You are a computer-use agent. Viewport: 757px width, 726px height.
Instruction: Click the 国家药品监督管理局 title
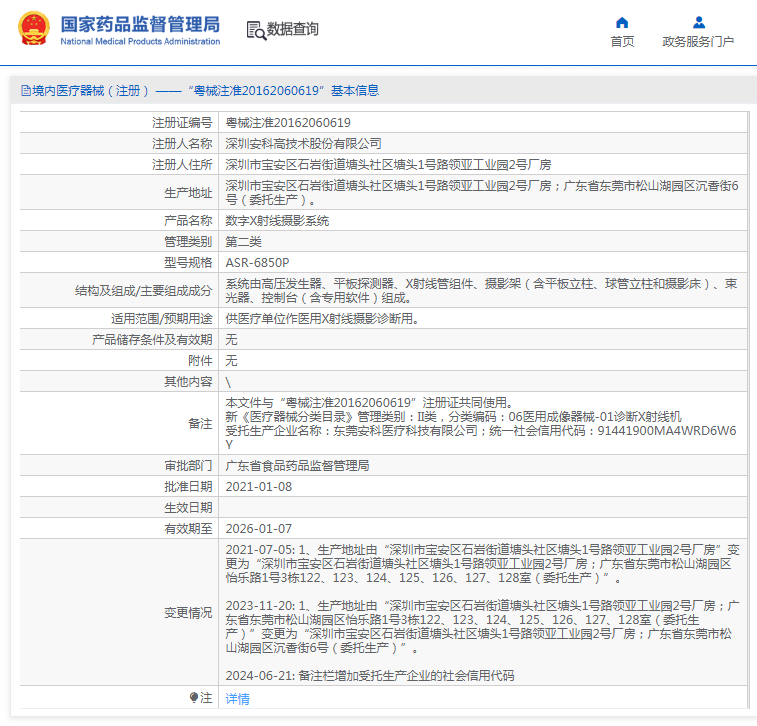pos(140,24)
